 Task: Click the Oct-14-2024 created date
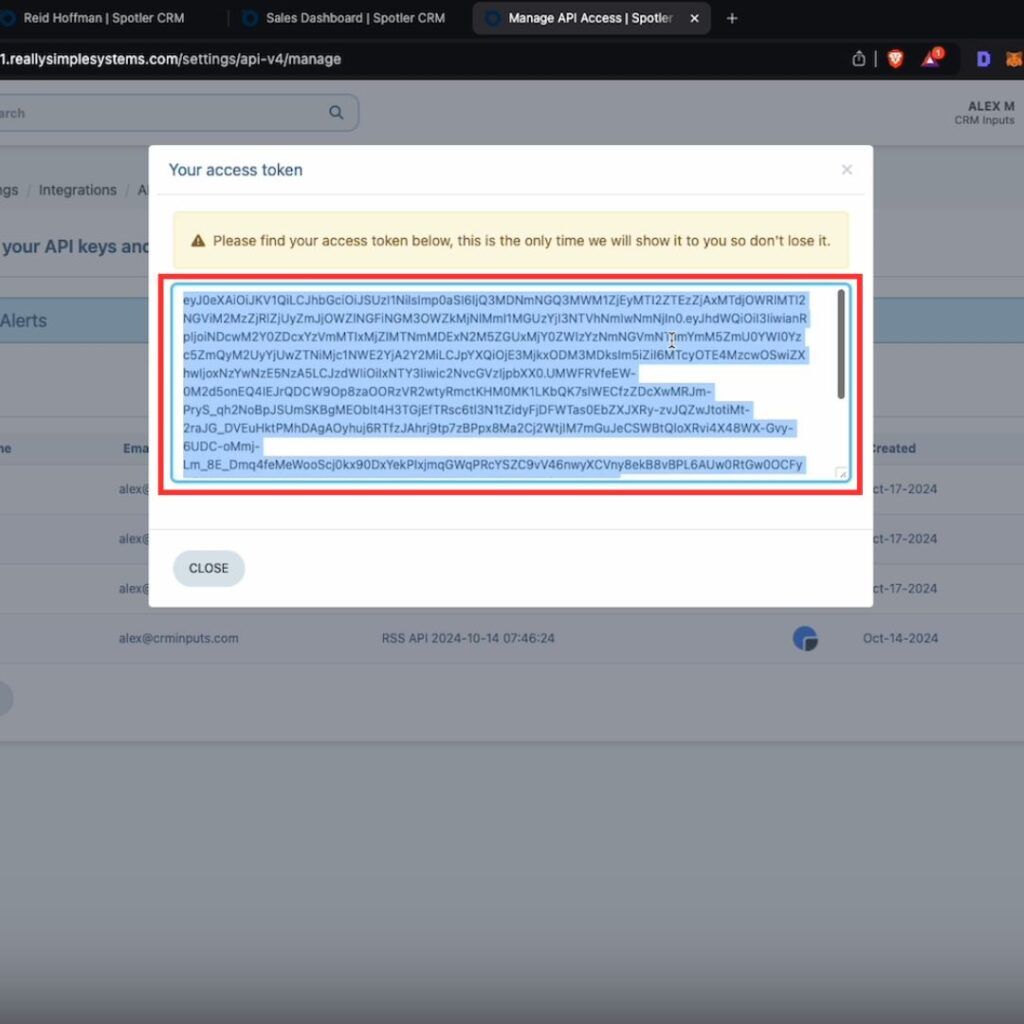(x=900, y=638)
